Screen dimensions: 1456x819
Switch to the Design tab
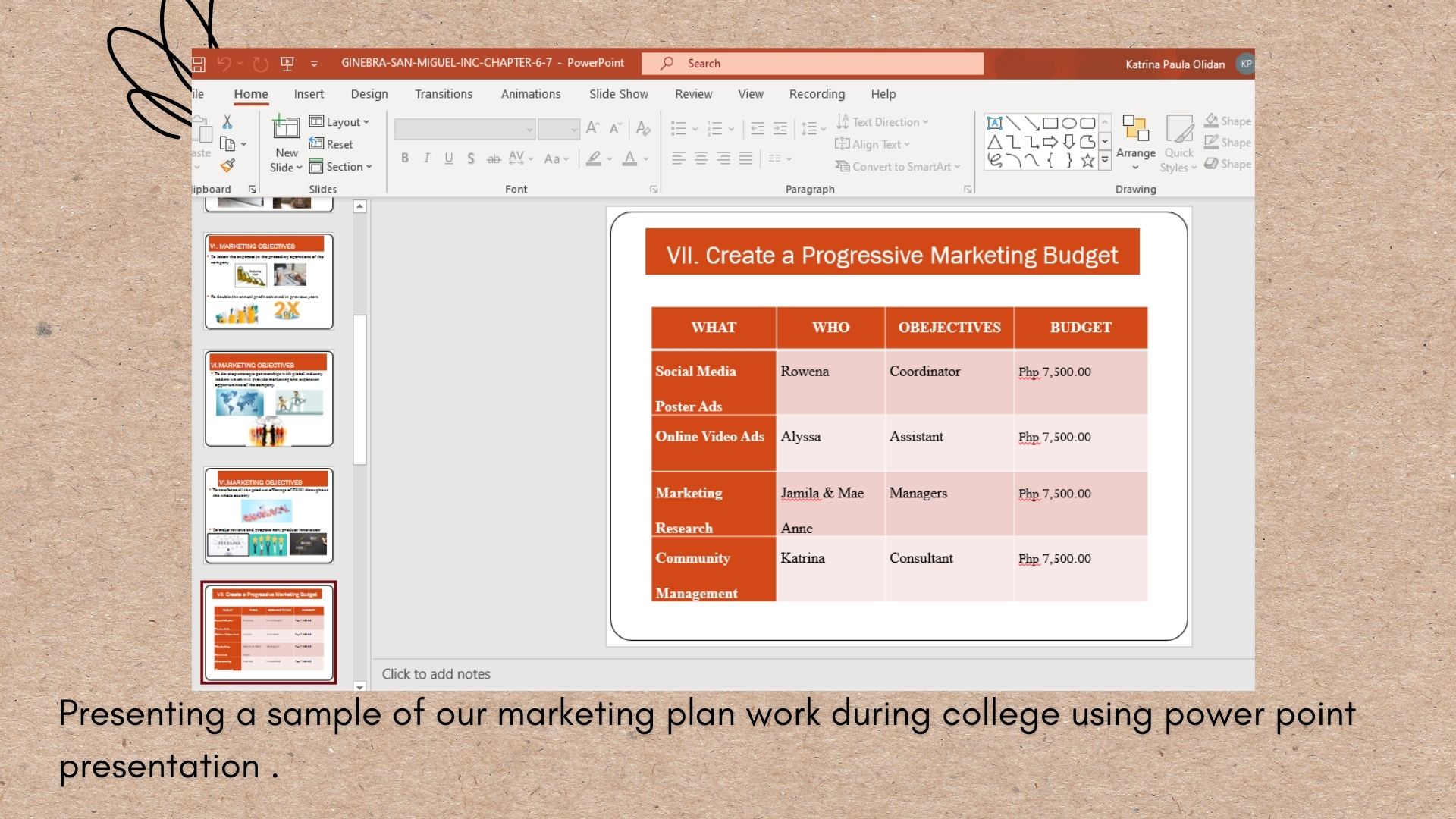pos(369,94)
